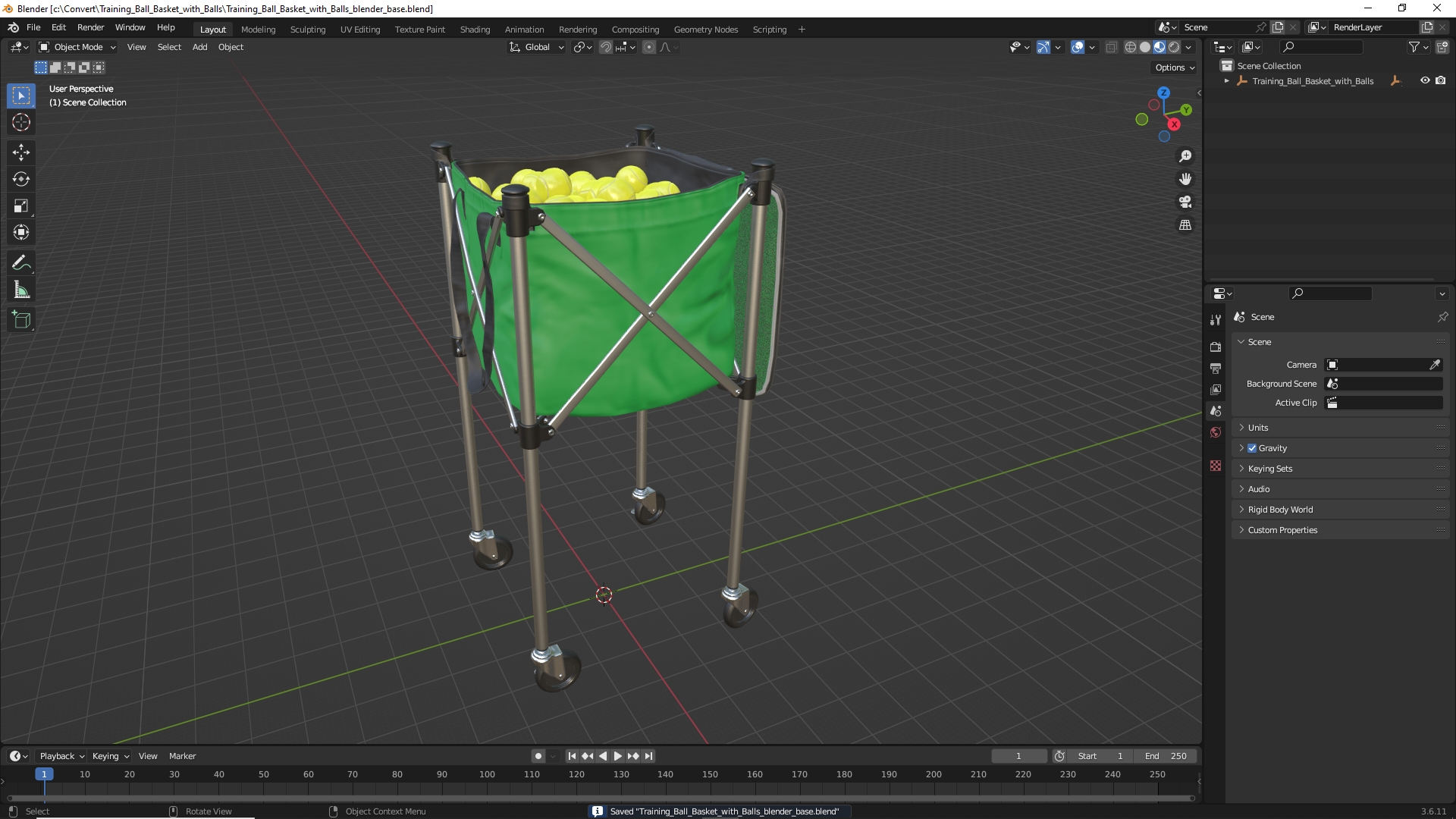
Task: Switch to wireframe viewport shading
Action: (1131, 47)
